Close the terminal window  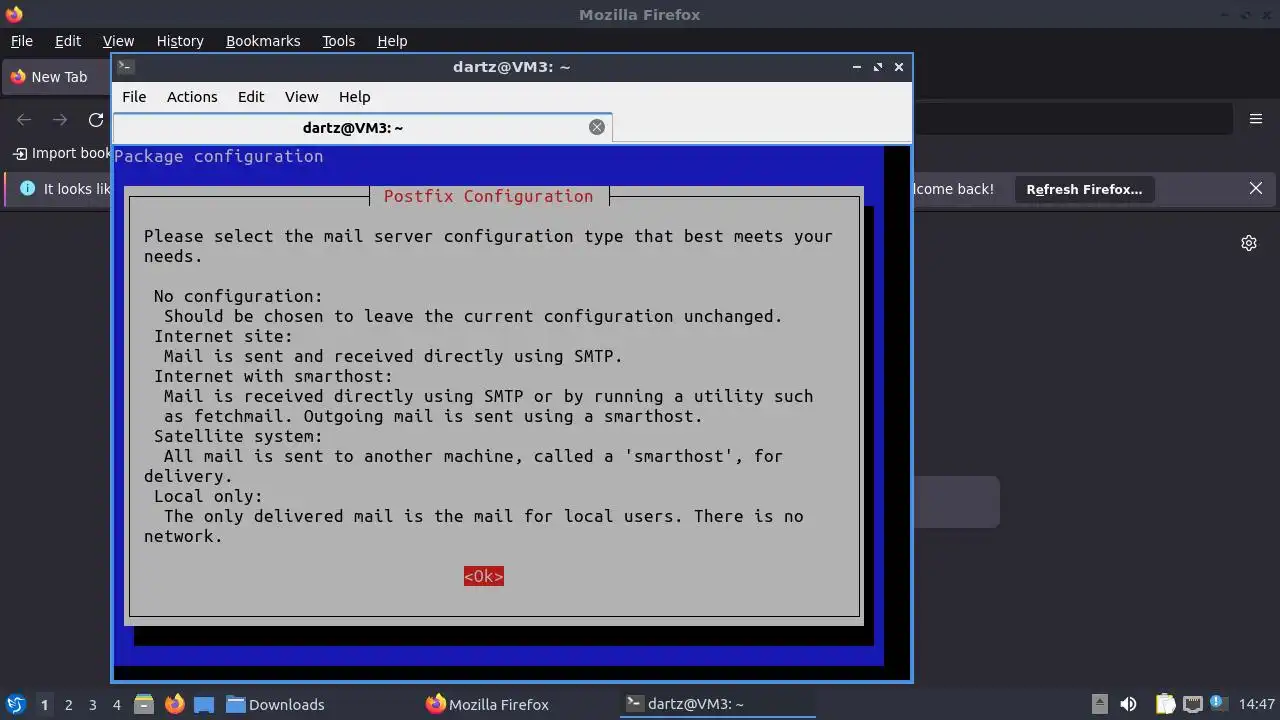tap(899, 67)
